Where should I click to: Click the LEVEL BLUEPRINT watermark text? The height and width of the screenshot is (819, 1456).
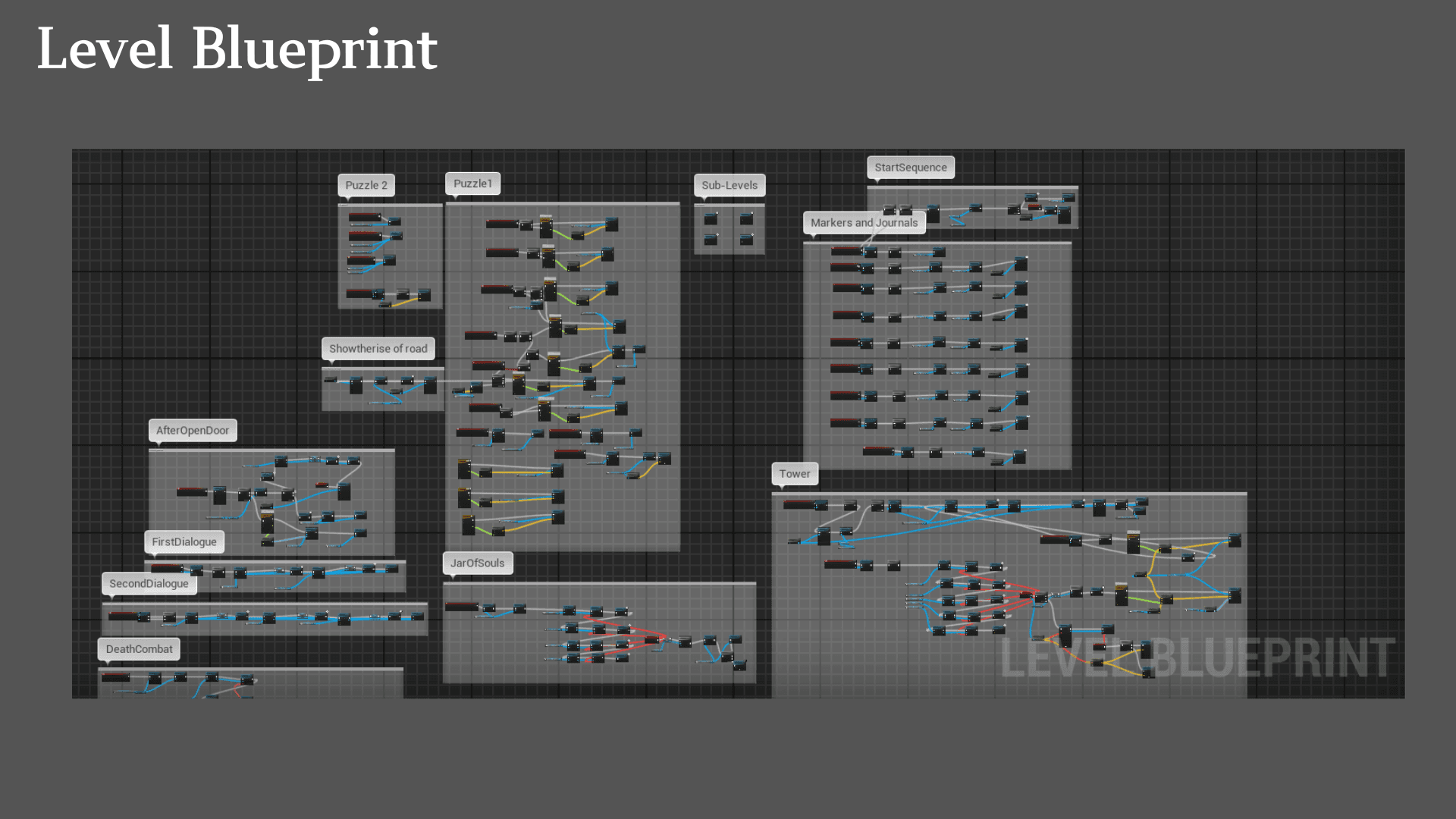pyautogui.click(x=1197, y=657)
